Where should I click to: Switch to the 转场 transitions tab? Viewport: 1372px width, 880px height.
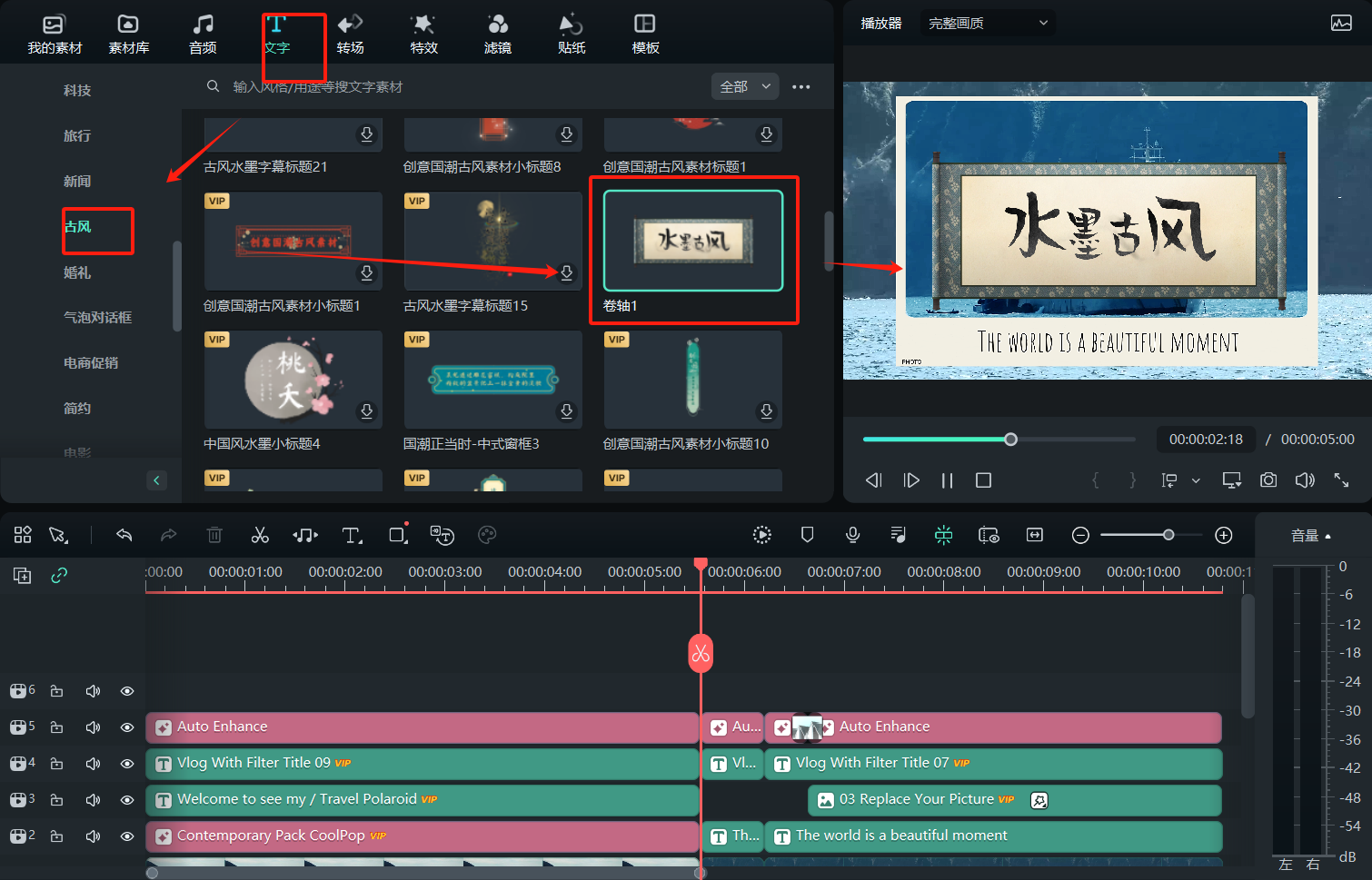tap(350, 34)
